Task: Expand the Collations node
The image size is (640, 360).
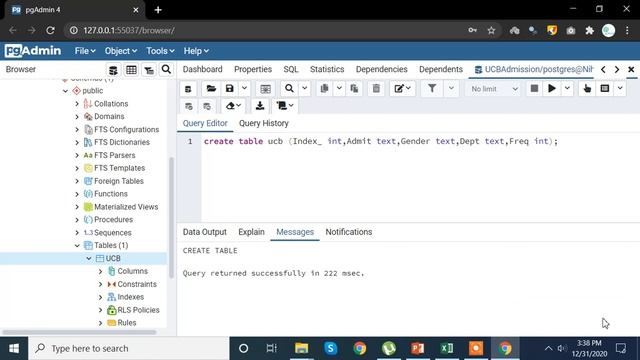Action: 77,104
